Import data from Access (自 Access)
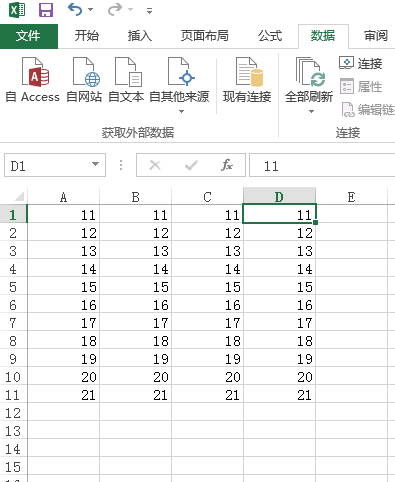This screenshot has width=395, height=482. [x=33, y=80]
